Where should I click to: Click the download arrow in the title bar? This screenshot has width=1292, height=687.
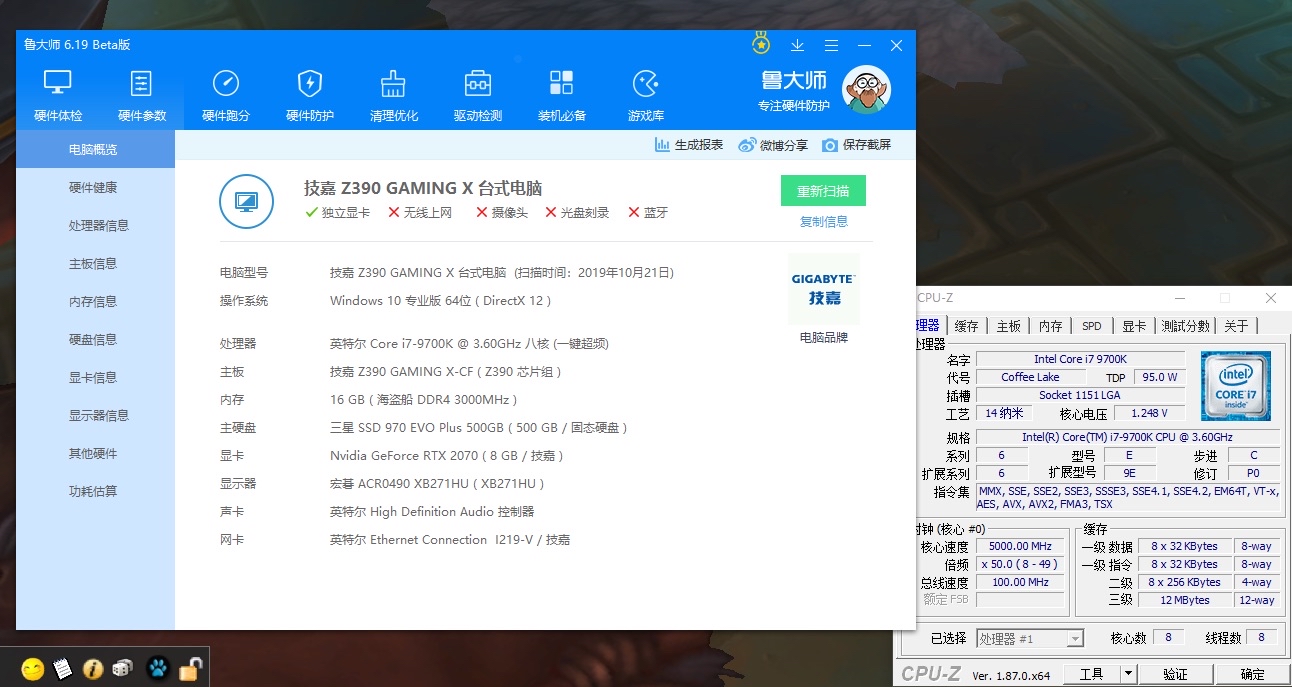pyautogui.click(x=797, y=45)
